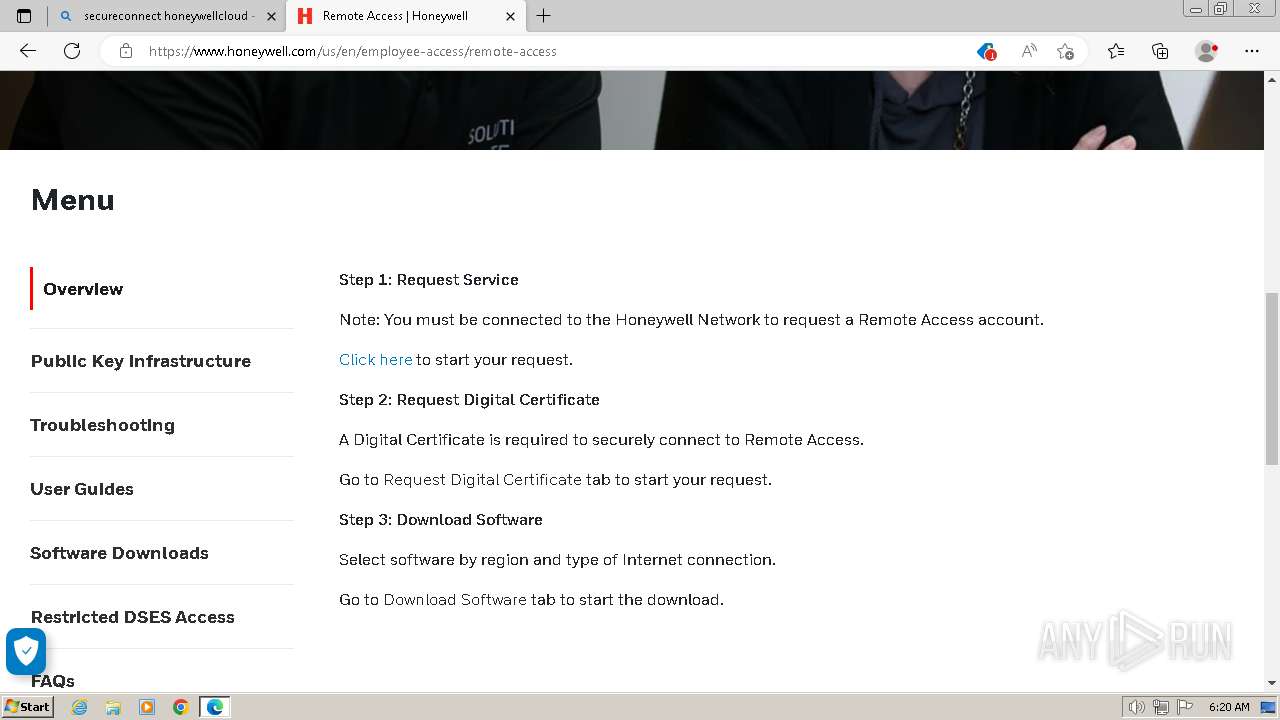
Task: Open Restricted DSES Access menu item
Action: [x=133, y=617]
